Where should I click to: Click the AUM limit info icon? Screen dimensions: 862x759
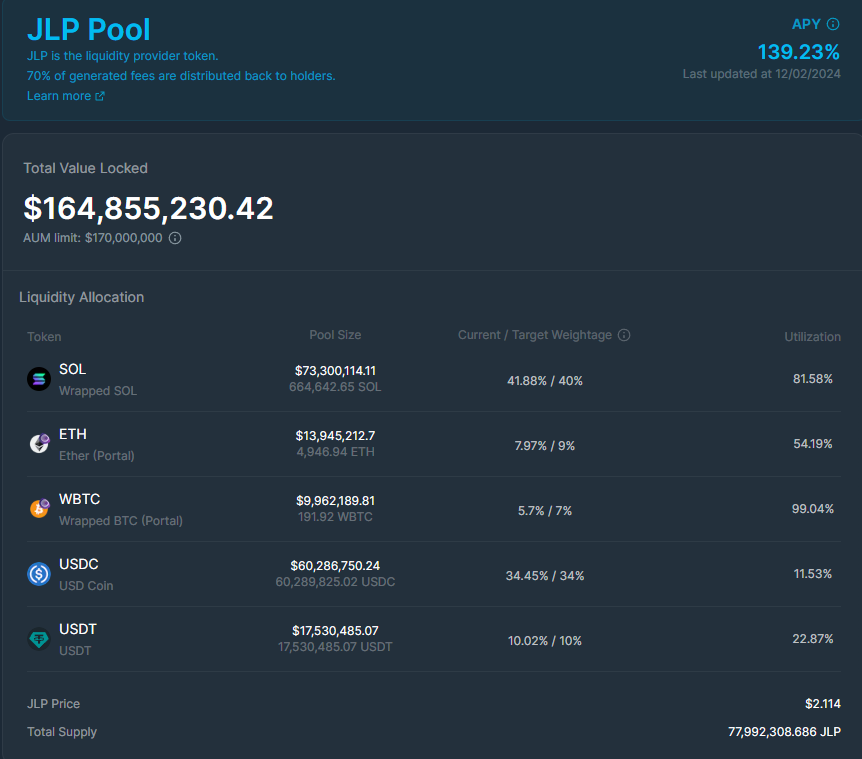coord(175,238)
